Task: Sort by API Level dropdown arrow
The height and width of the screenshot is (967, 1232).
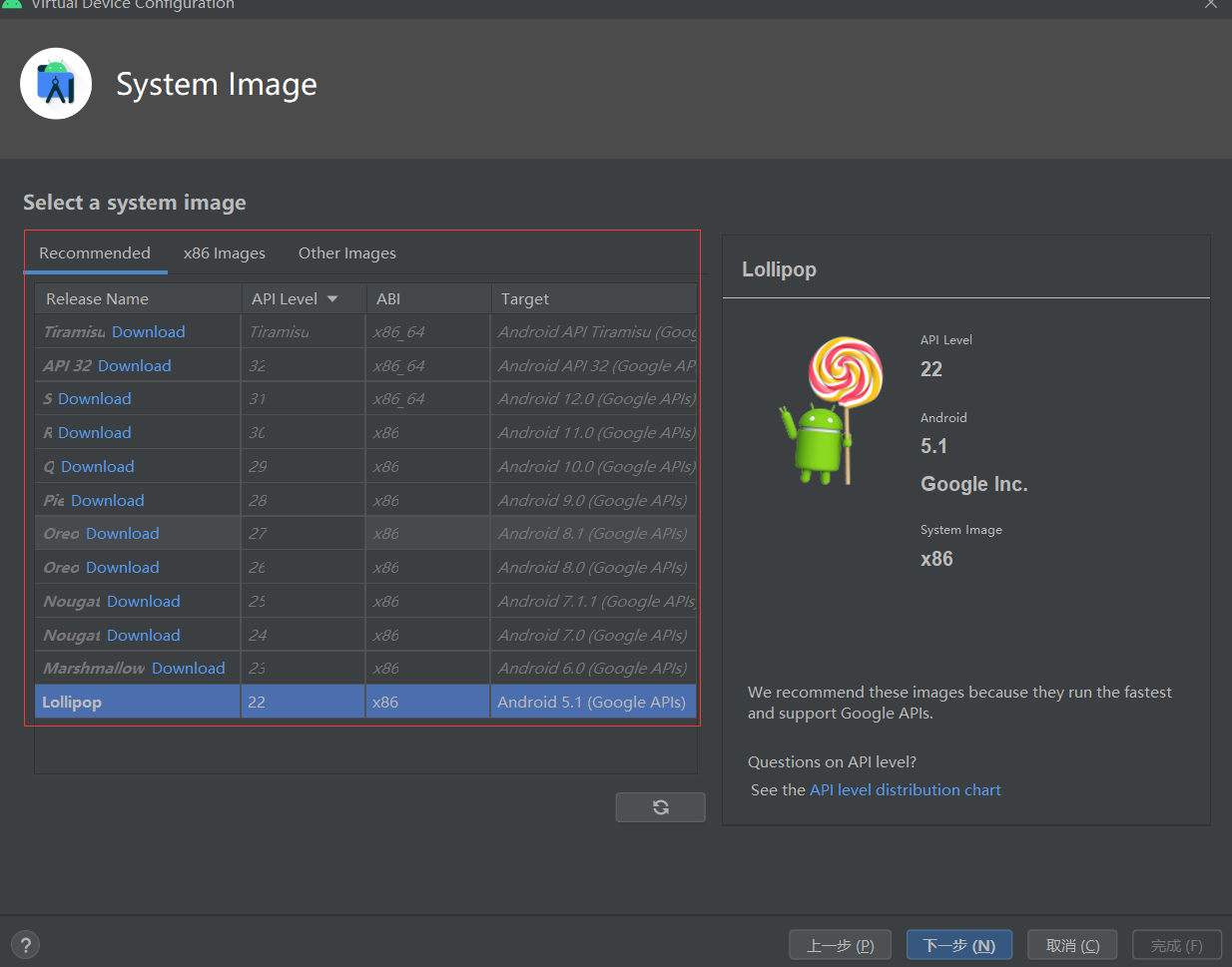Action: [332, 298]
